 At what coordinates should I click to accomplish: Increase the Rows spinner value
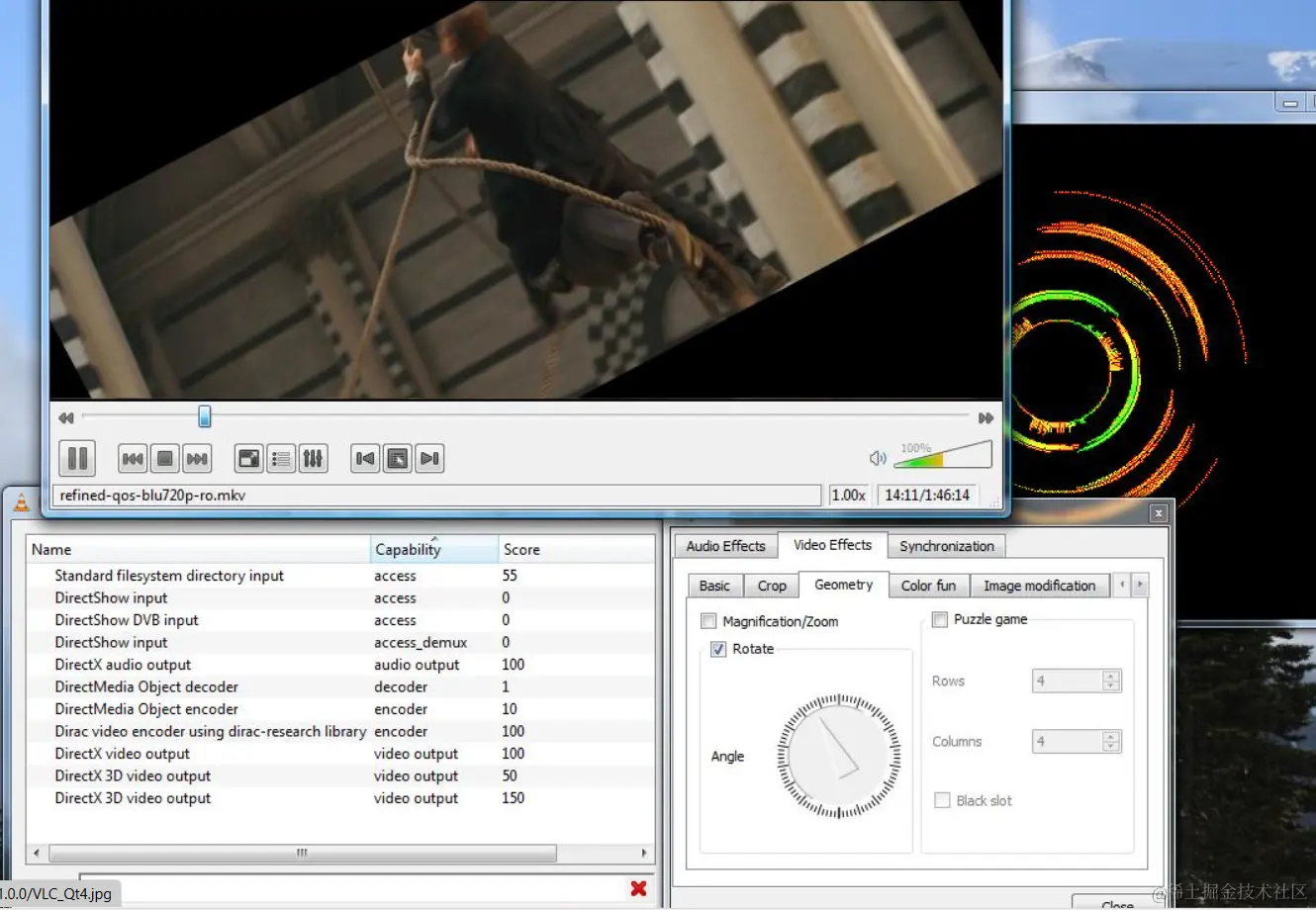tap(1111, 676)
